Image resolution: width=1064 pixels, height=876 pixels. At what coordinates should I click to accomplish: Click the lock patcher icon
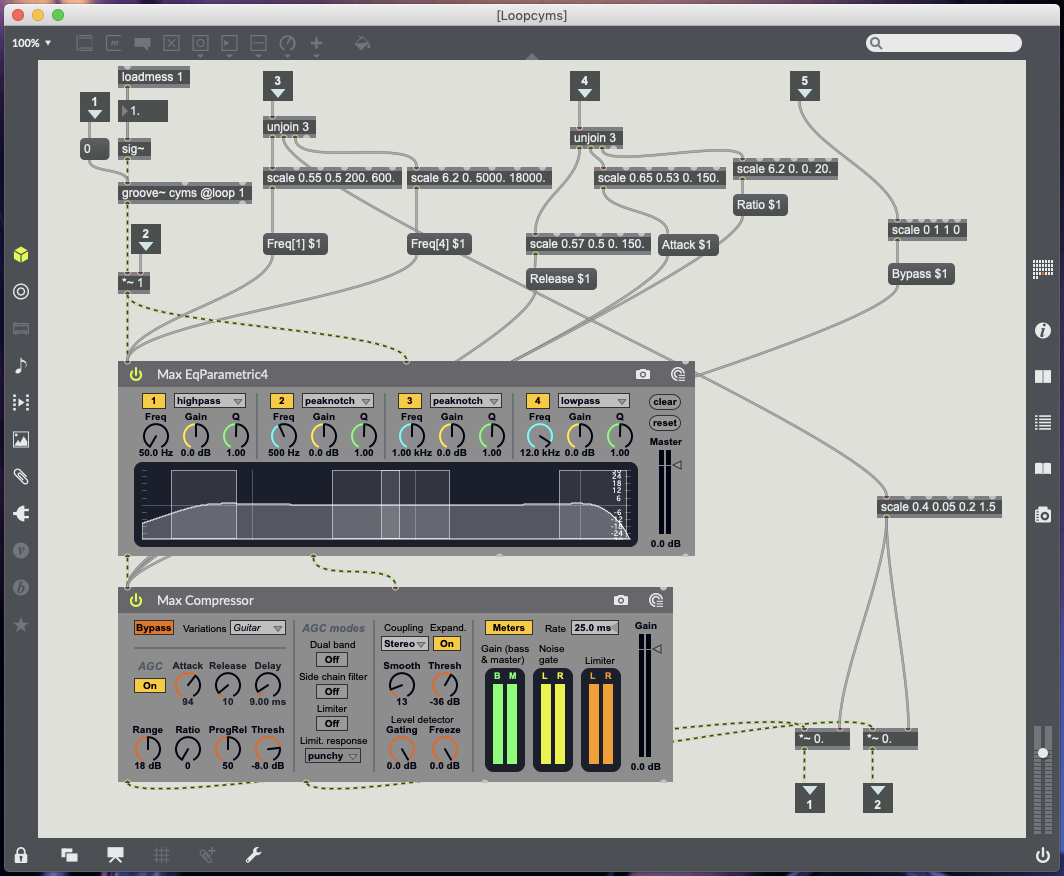(21, 855)
